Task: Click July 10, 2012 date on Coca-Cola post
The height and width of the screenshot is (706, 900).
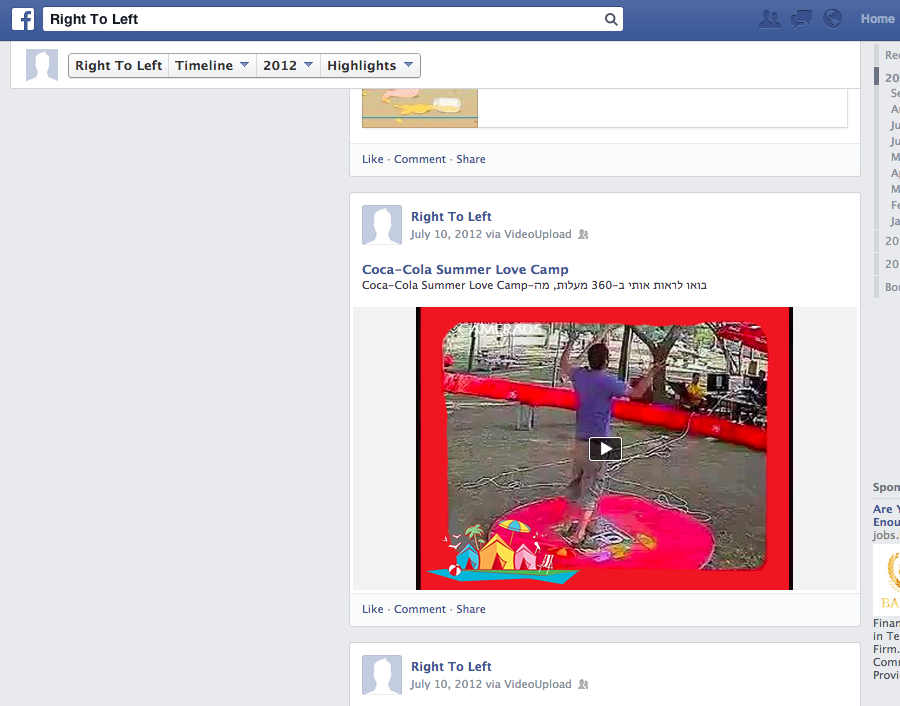Action: pyautogui.click(x=447, y=234)
